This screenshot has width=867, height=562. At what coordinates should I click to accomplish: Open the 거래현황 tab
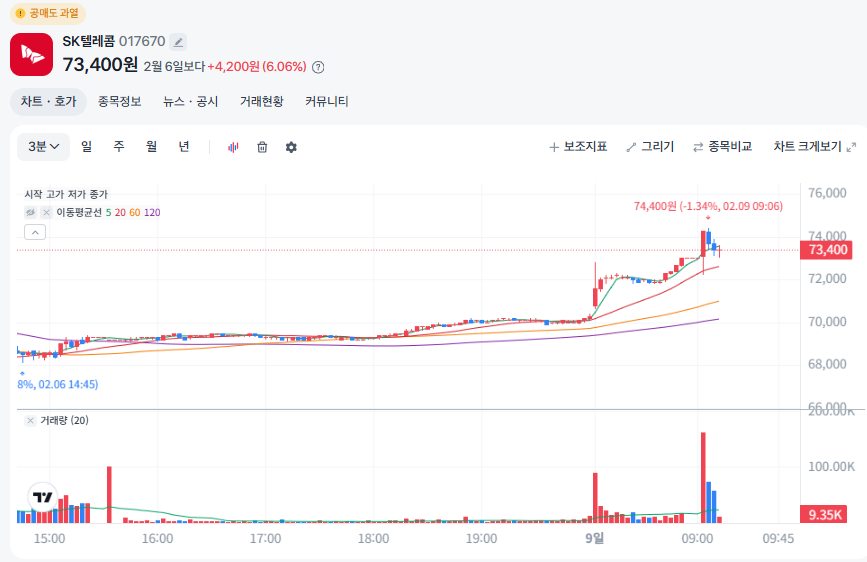click(262, 102)
